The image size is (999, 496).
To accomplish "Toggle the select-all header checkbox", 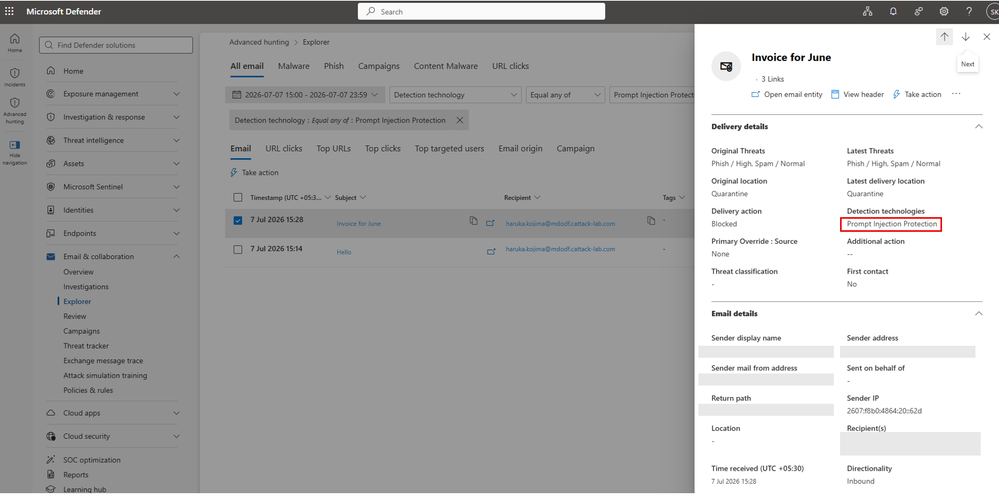I will point(238,197).
